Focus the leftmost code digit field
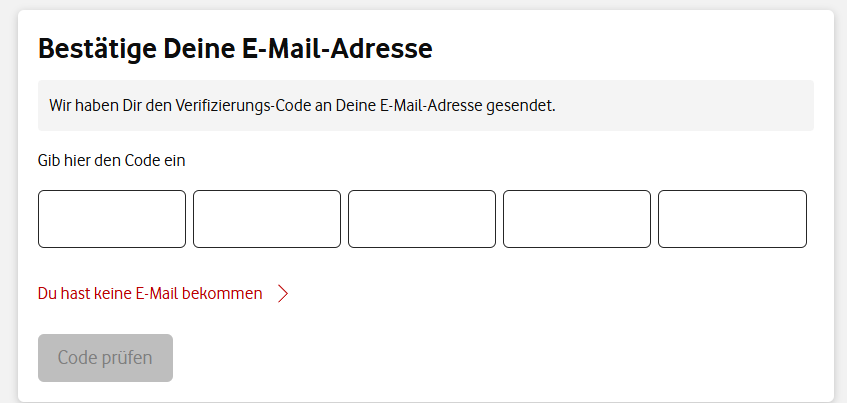The width and height of the screenshot is (847, 403). [112, 219]
